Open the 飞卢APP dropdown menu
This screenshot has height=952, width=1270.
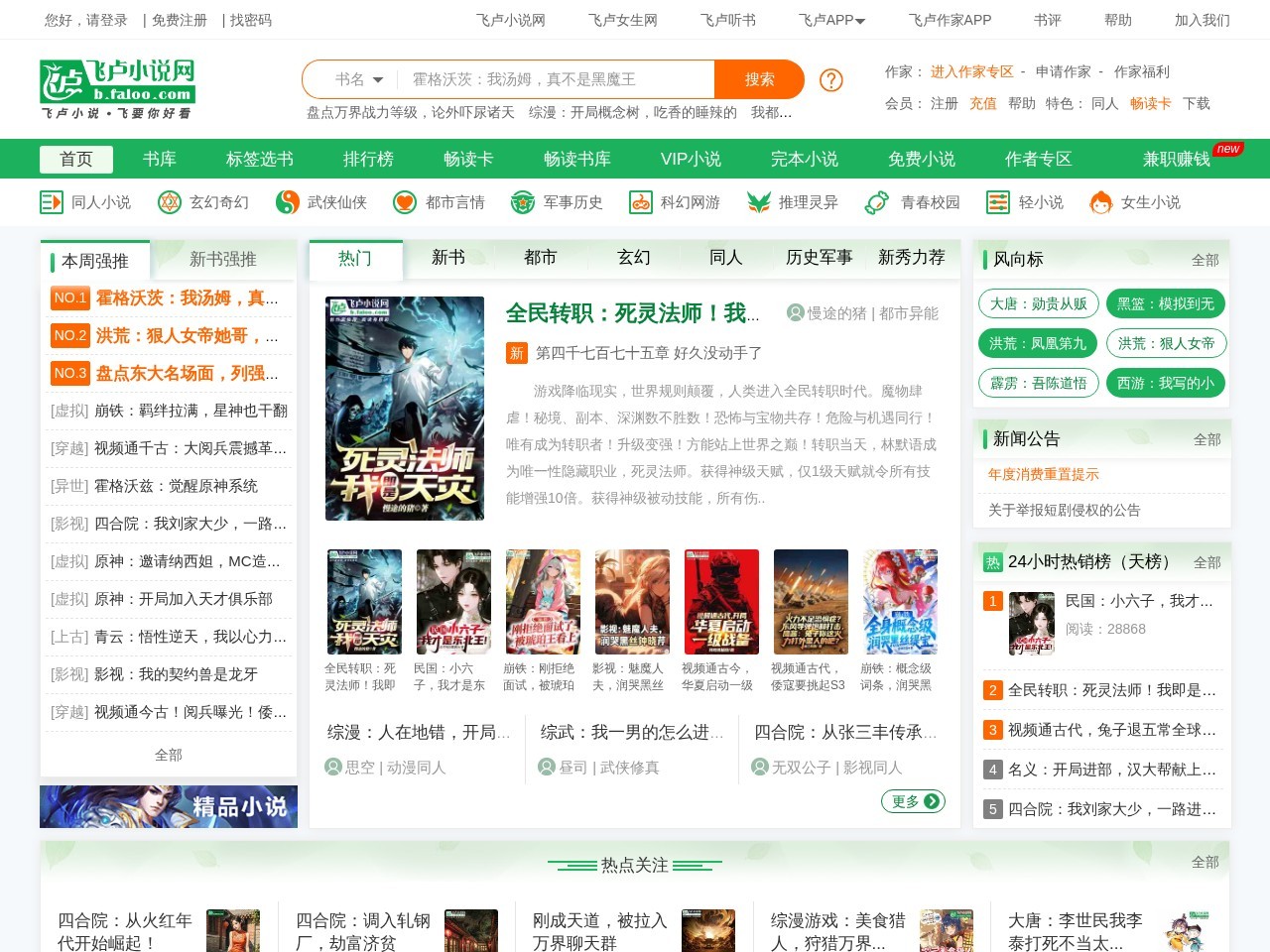pos(831,19)
